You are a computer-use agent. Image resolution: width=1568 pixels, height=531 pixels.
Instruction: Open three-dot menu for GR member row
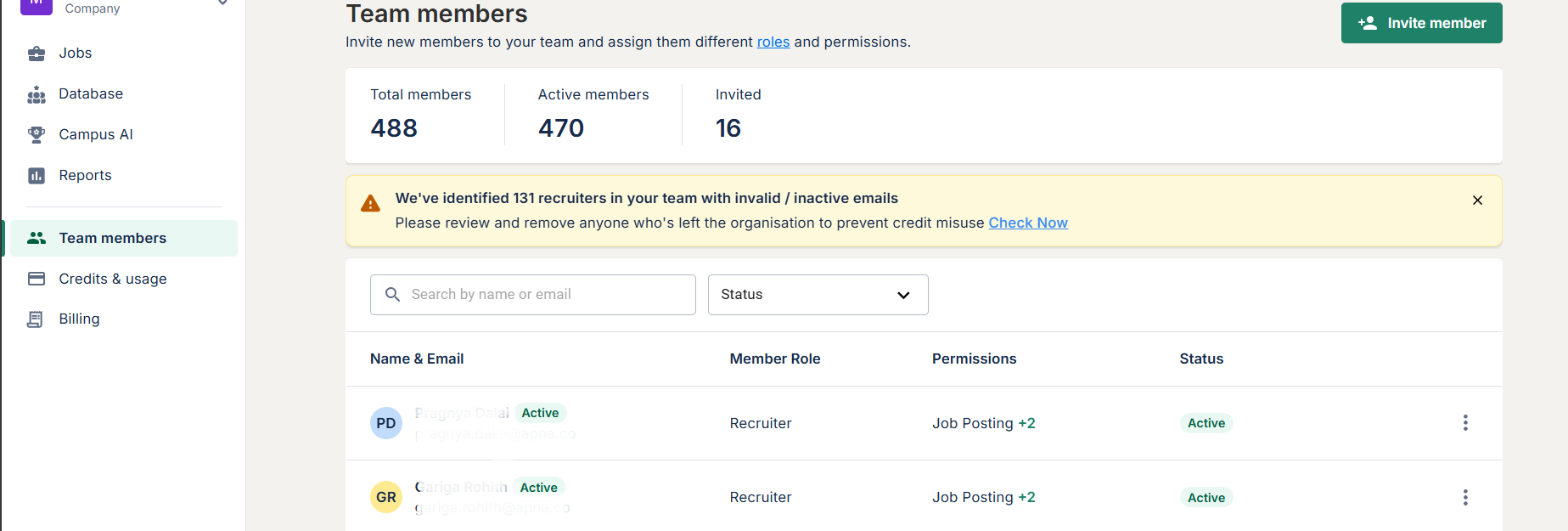click(x=1465, y=497)
